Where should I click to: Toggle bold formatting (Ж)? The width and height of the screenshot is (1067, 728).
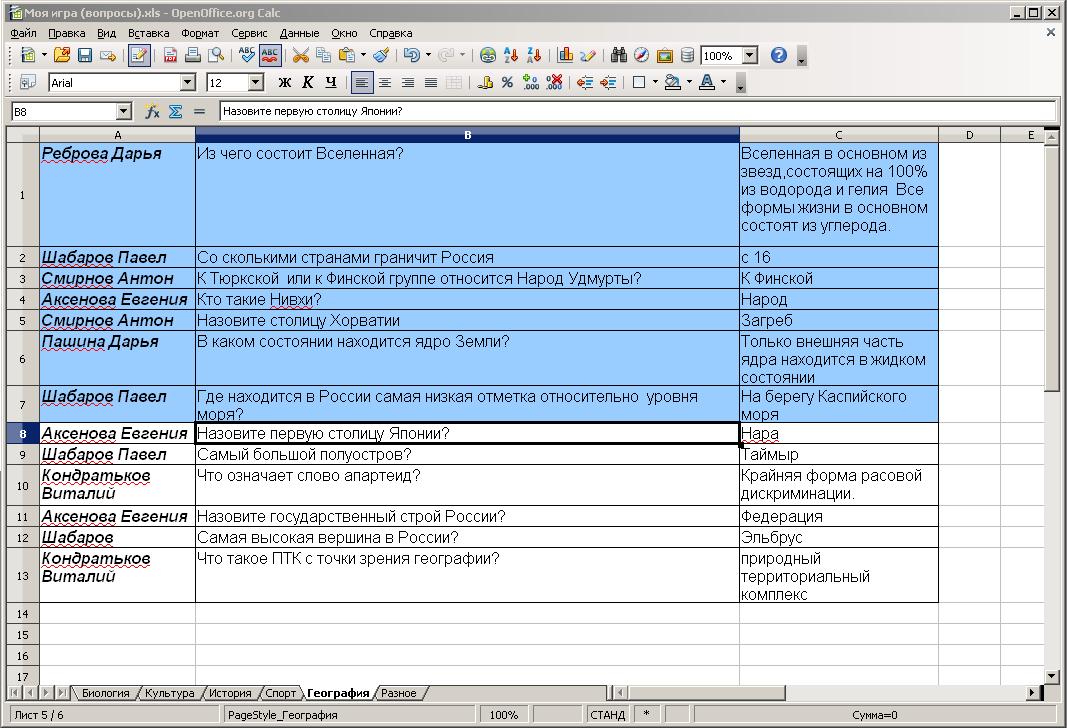coord(285,83)
